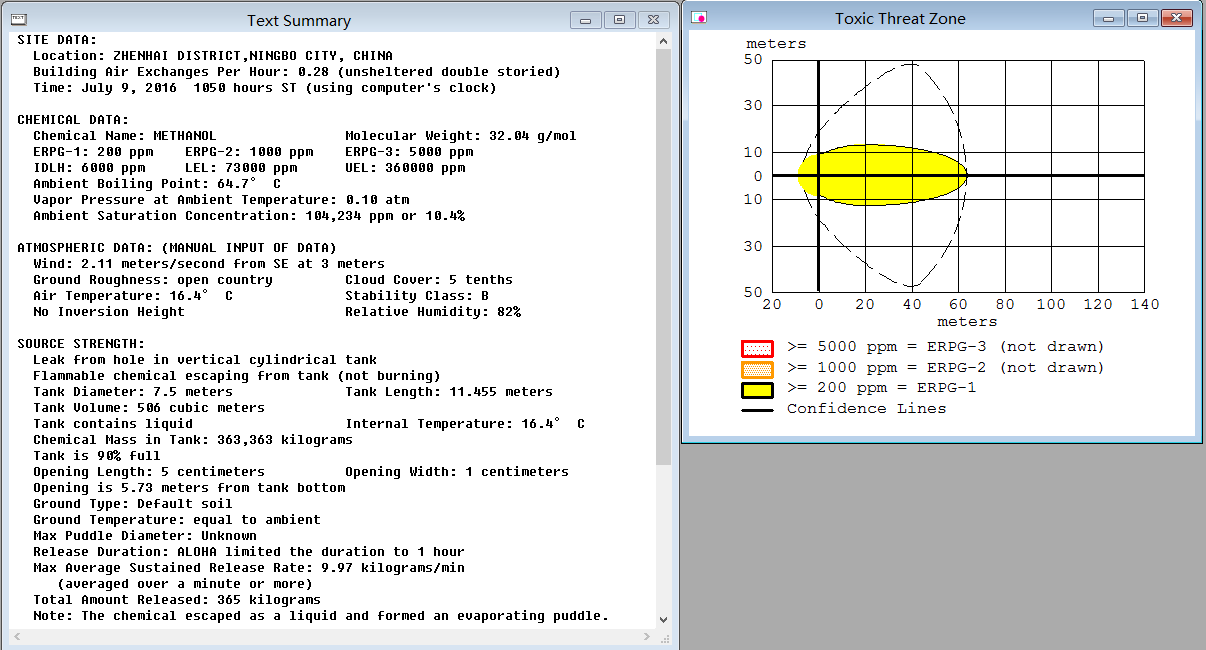Click the Text Summary window system icon

18,19
